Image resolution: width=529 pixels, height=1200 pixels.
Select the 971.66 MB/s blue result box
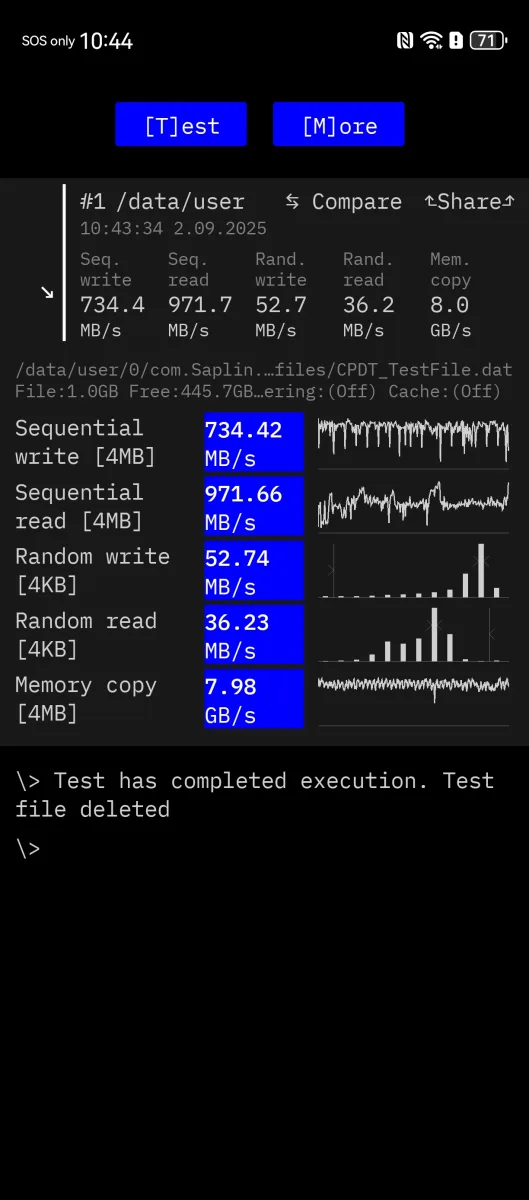254,506
